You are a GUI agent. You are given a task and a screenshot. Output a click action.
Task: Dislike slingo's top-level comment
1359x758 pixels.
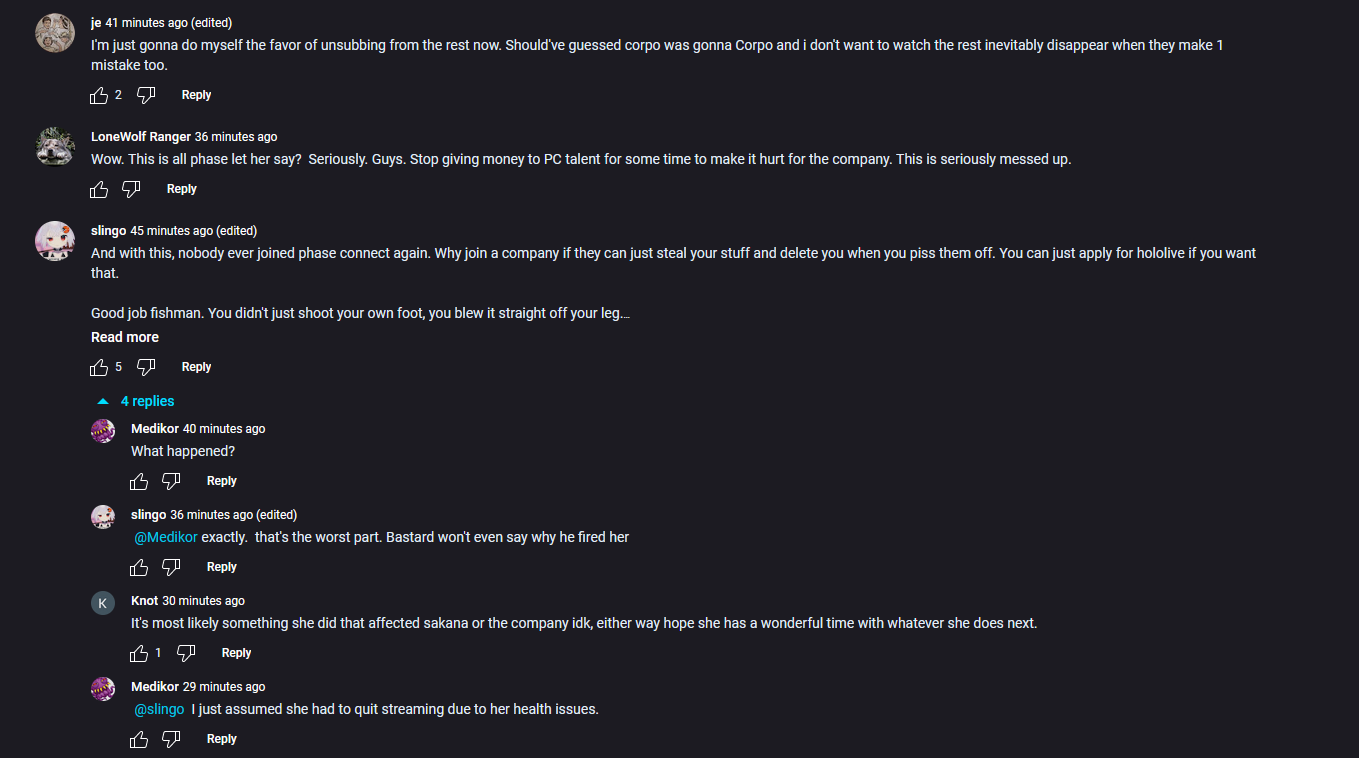[x=146, y=367]
